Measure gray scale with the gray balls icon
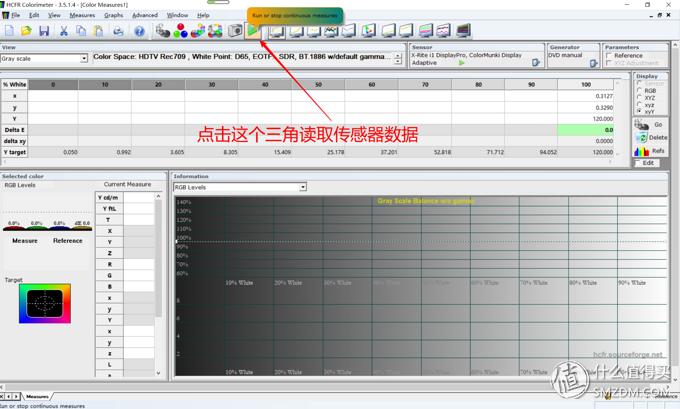 point(163,31)
